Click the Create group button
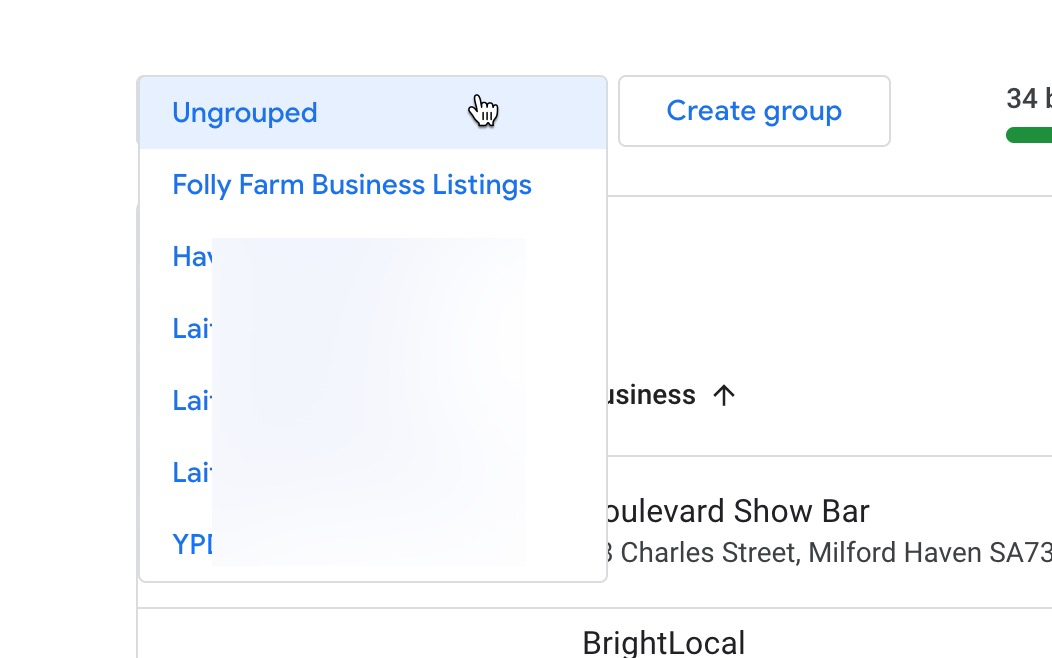 point(754,111)
